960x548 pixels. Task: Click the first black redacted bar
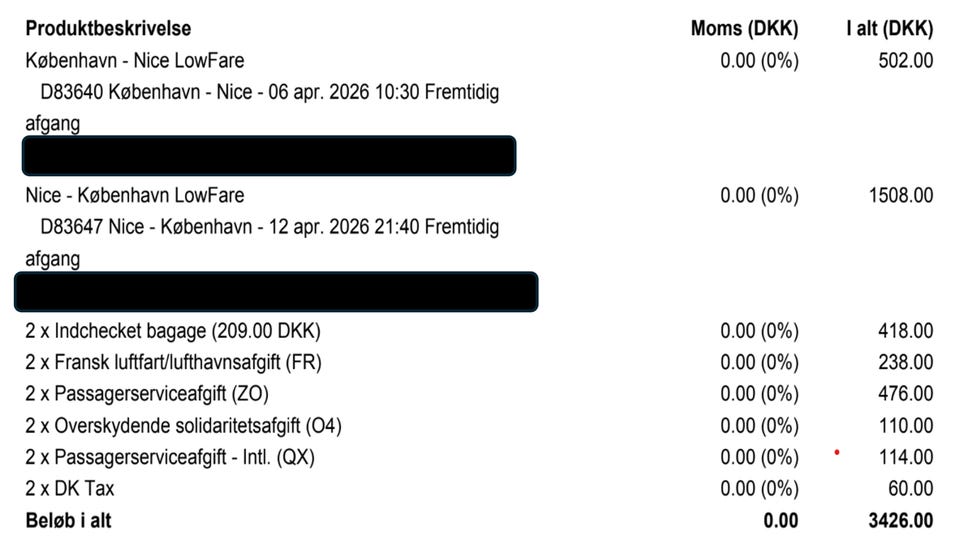(x=268, y=156)
